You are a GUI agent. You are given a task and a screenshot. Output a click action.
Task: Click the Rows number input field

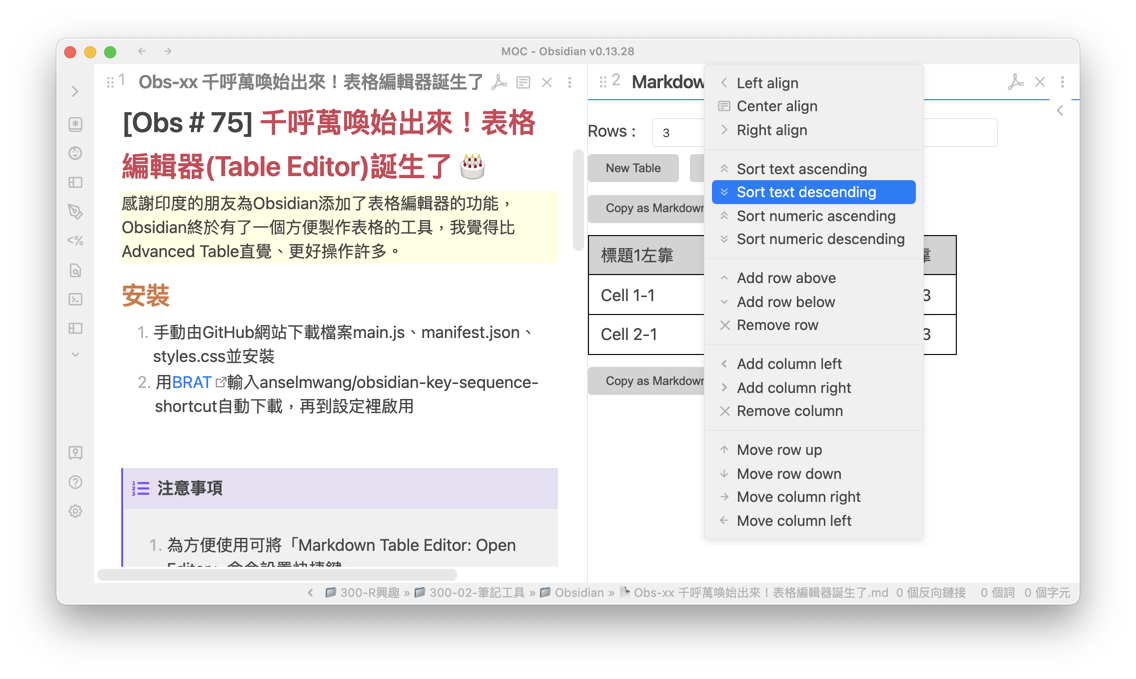tap(678, 133)
